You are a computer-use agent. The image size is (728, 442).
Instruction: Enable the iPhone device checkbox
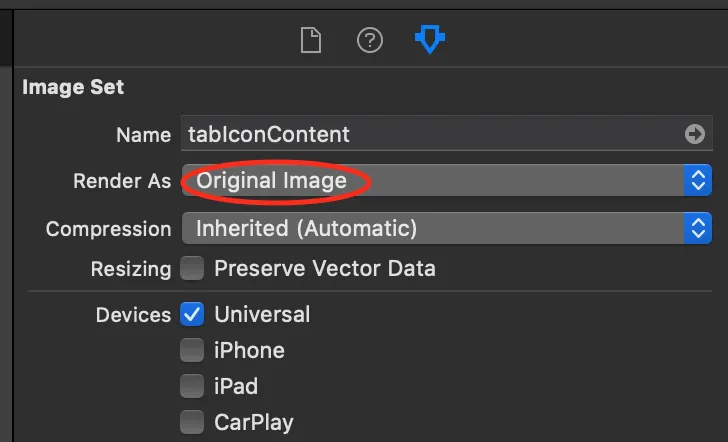click(x=192, y=350)
